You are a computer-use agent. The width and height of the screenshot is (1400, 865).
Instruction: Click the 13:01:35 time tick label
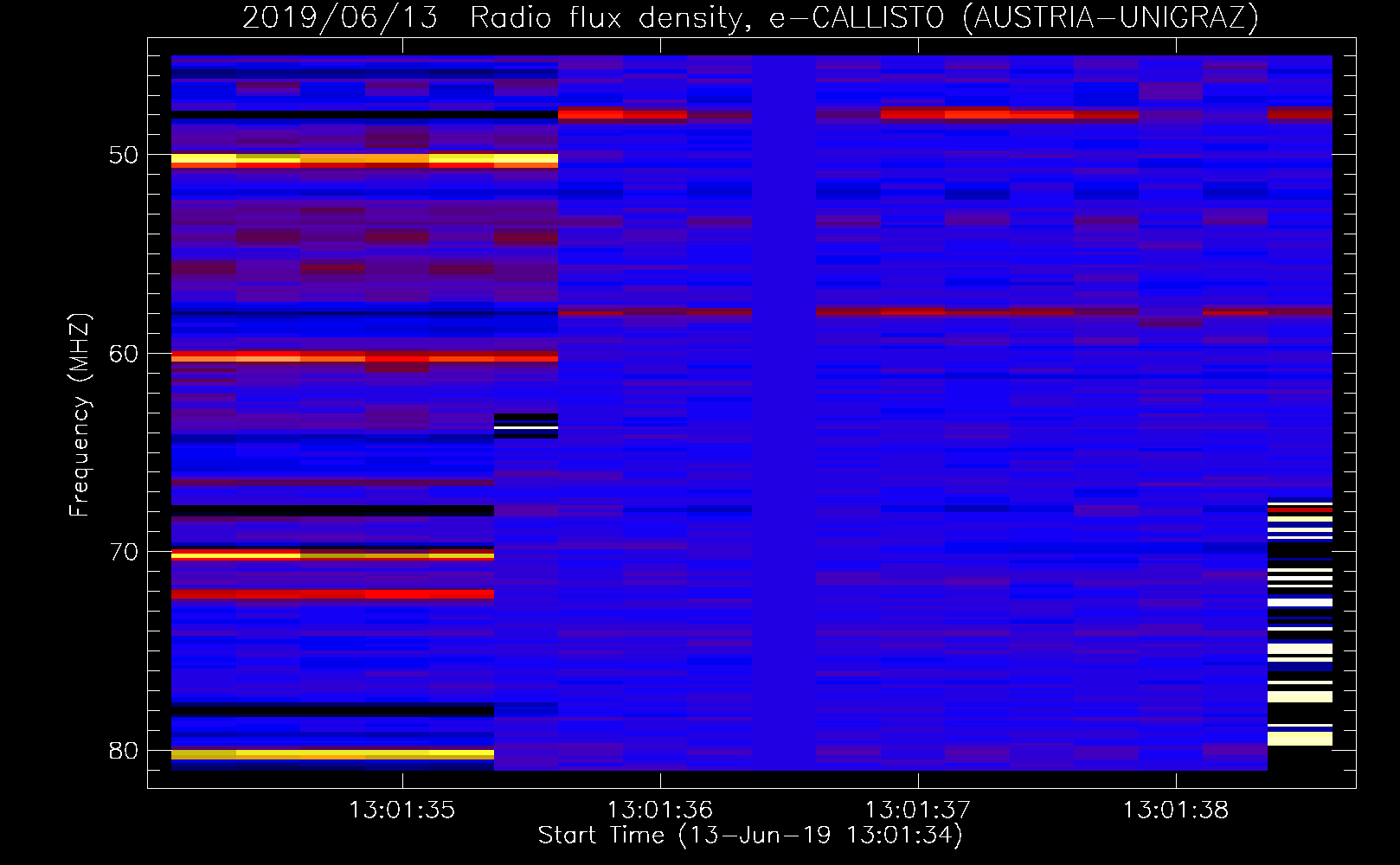[x=401, y=811]
